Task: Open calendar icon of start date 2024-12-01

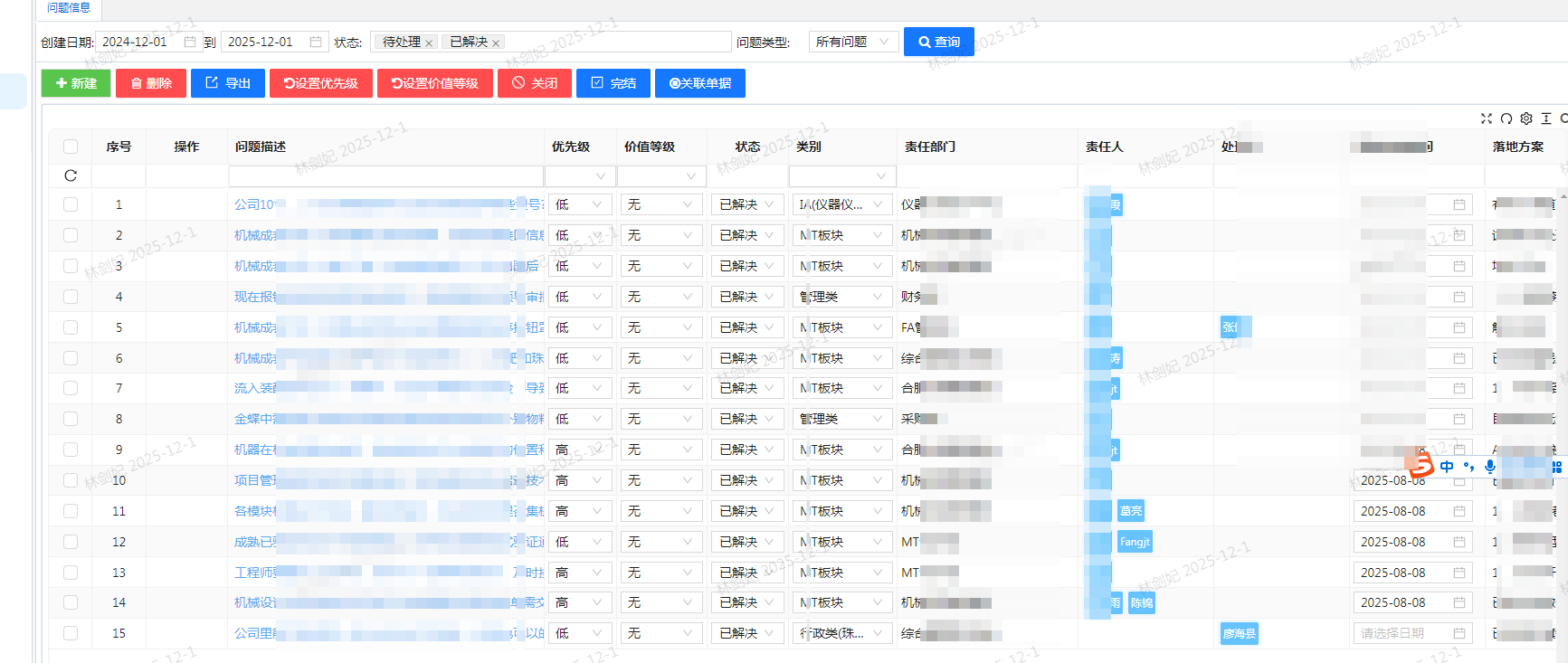Action: [189, 42]
